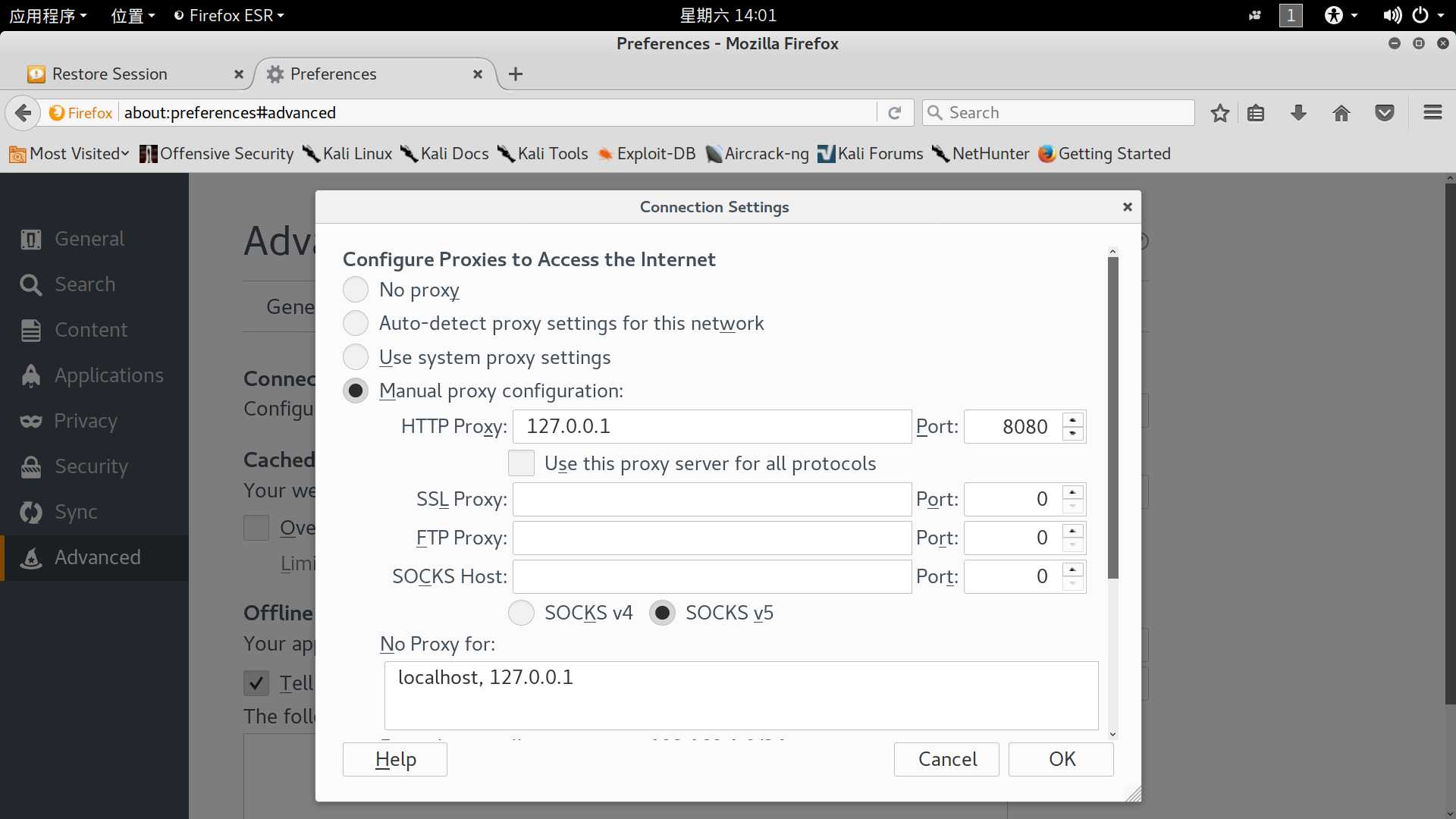Click the No Proxy for input field
This screenshot has height=819, width=1456.
pos(740,696)
